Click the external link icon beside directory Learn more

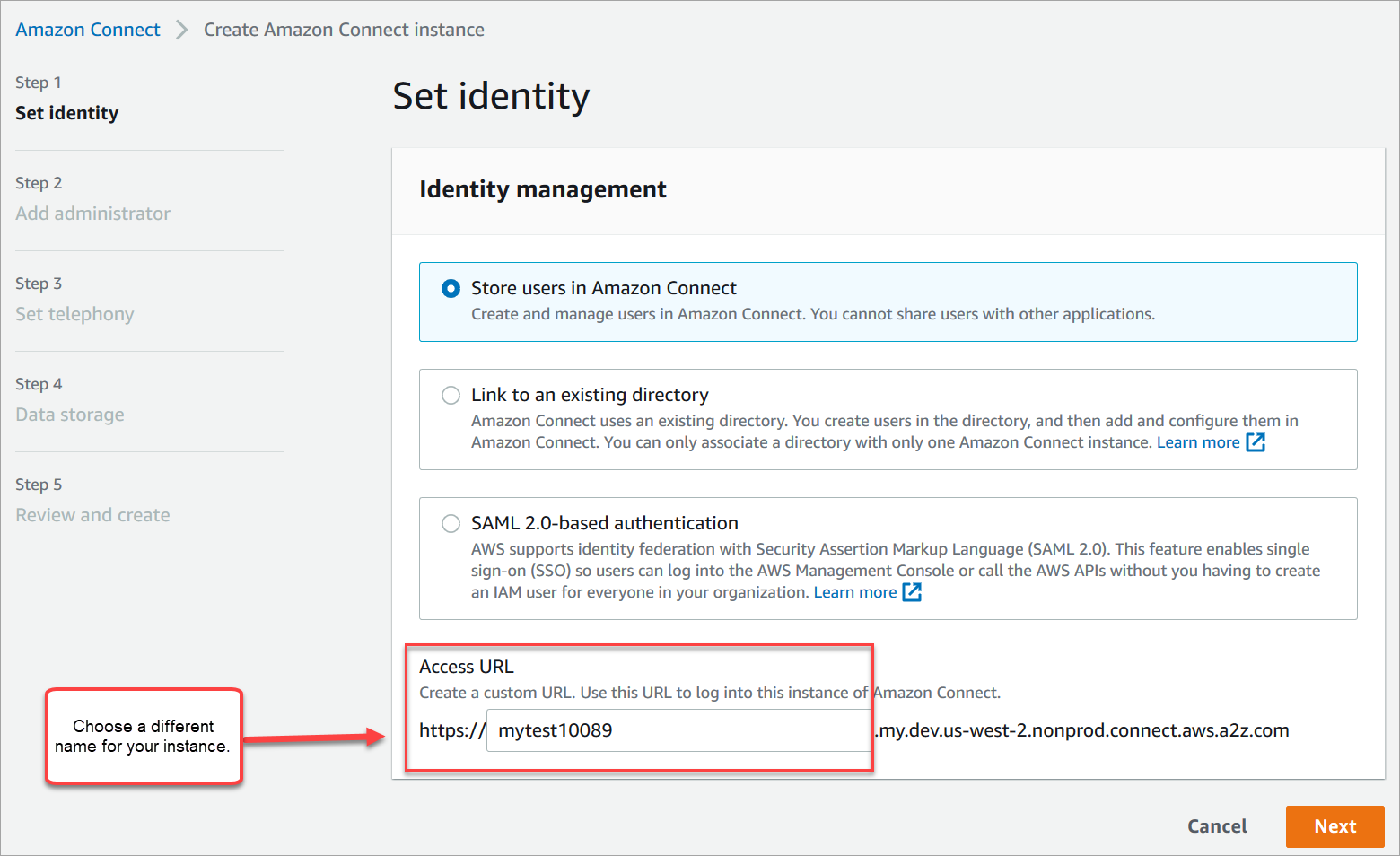coord(1256,441)
